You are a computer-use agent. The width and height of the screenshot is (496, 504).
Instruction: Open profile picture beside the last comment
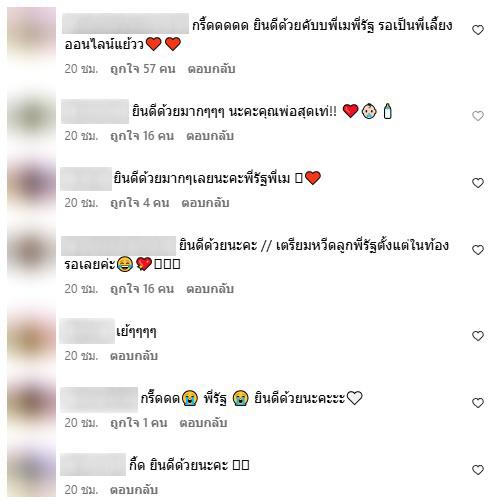[32, 472]
